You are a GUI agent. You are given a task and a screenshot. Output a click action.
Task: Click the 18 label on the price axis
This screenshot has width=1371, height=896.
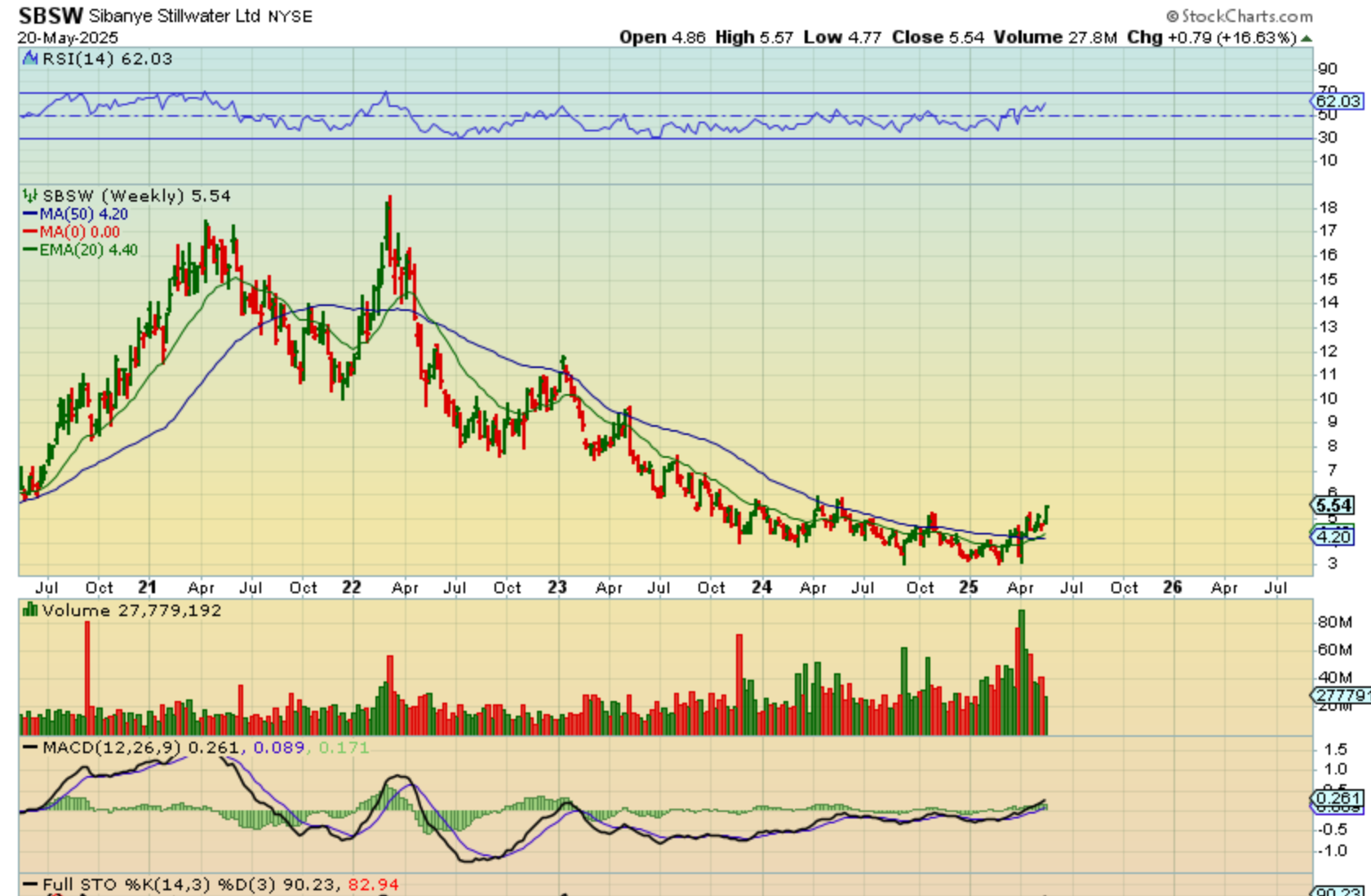pyautogui.click(x=1329, y=207)
